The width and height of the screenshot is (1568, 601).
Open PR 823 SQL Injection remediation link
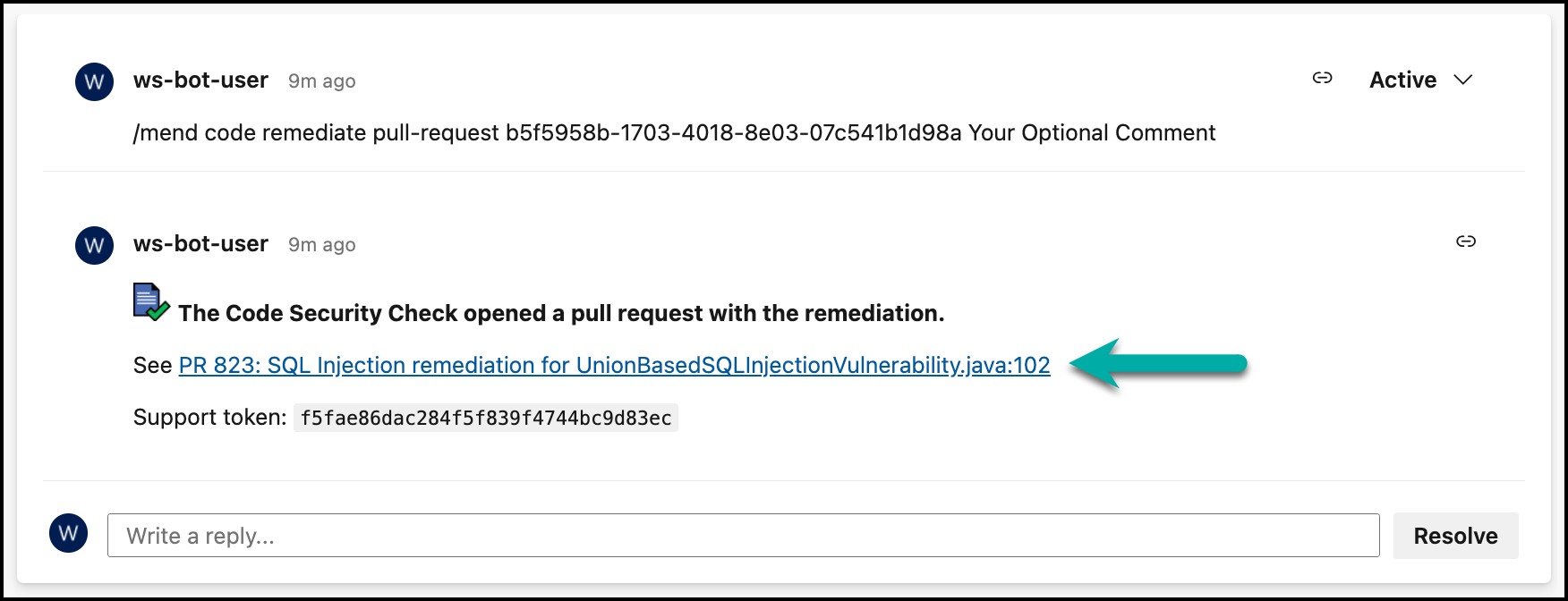coord(614,366)
